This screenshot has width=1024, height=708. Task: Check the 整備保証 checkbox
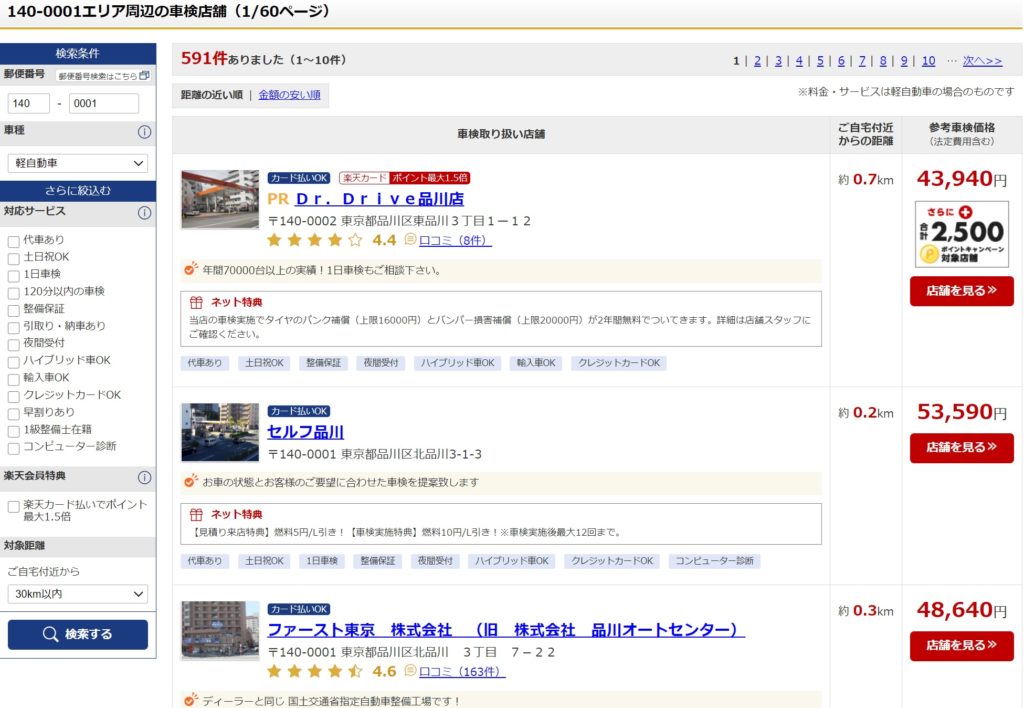(13, 310)
